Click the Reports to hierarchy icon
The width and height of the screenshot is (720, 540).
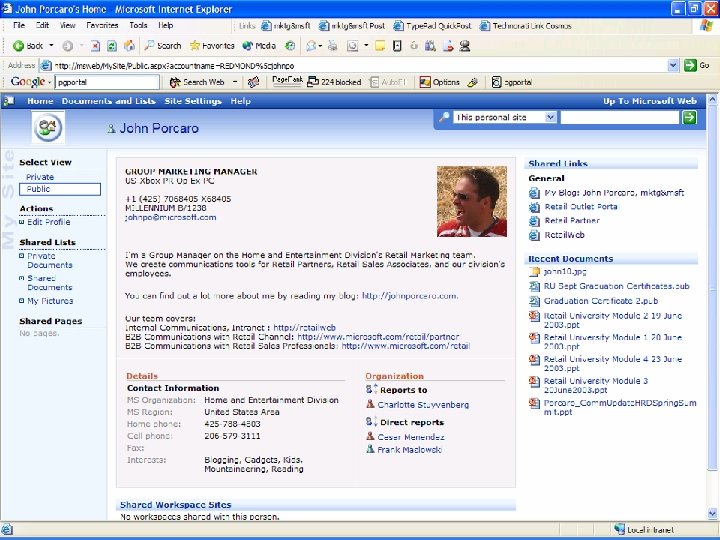[x=371, y=389]
